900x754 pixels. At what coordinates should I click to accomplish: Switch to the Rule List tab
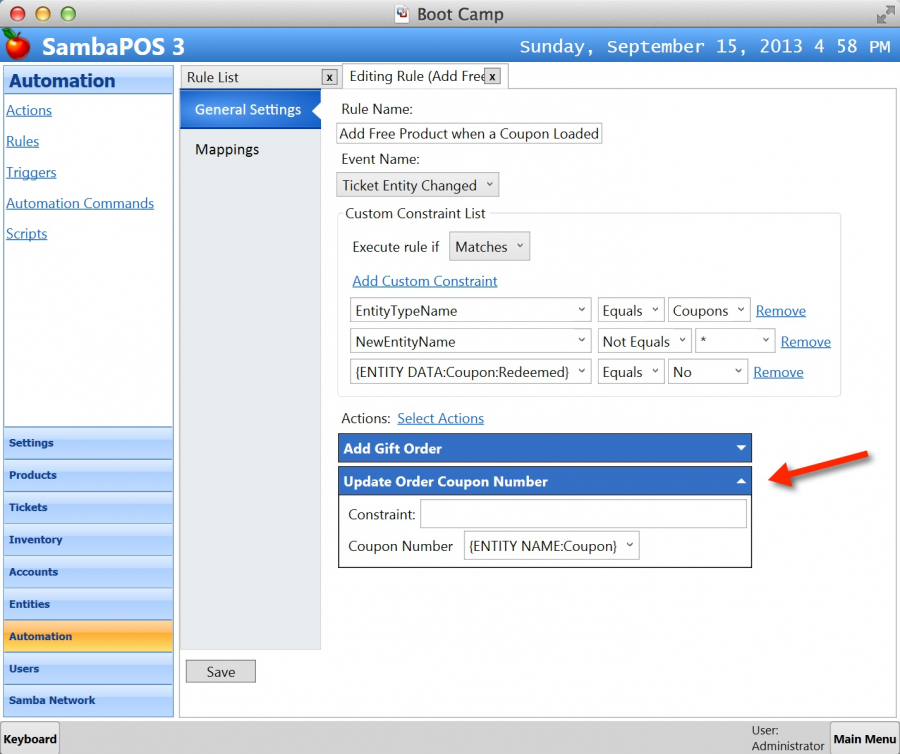(251, 77)
